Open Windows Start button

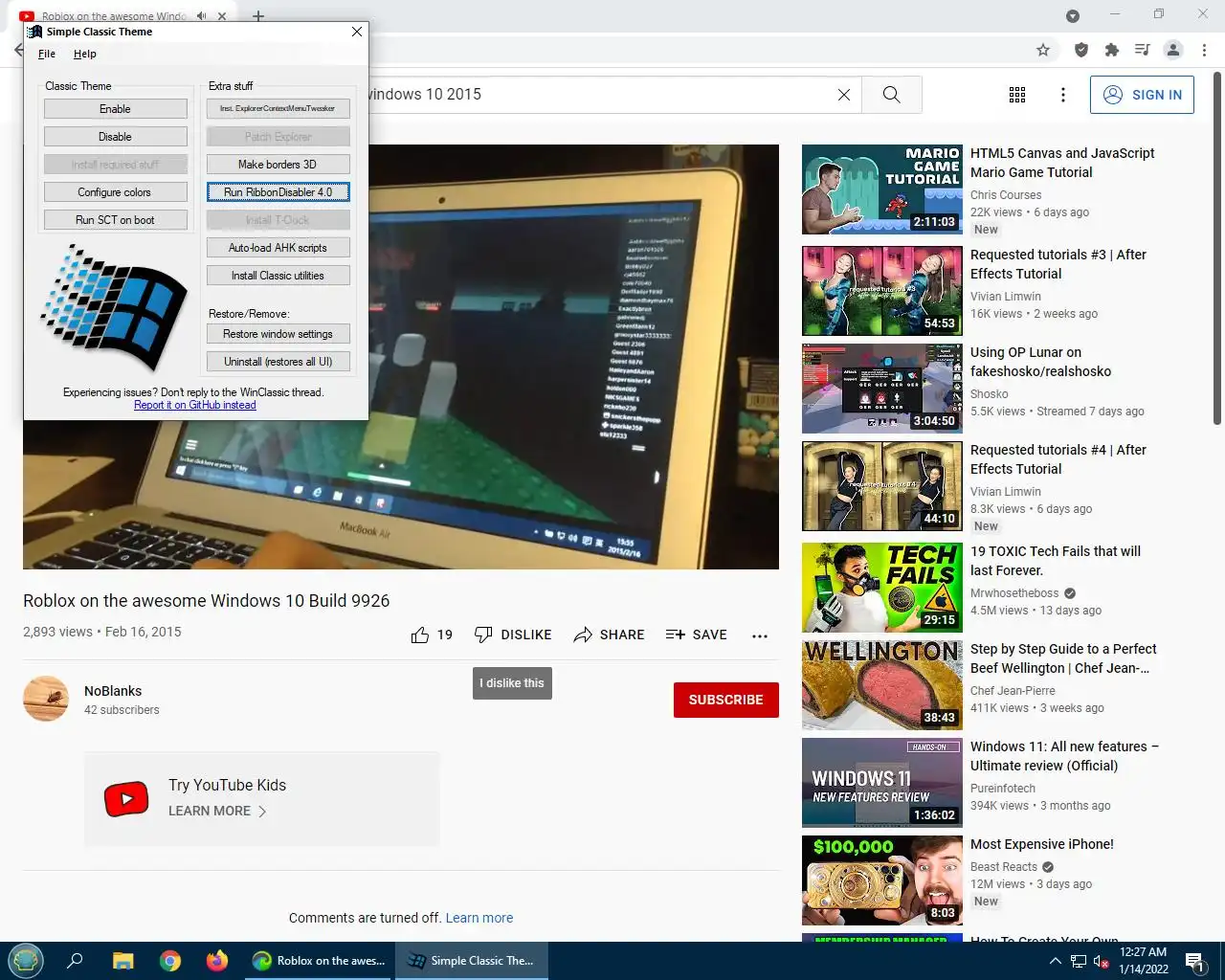26,961
